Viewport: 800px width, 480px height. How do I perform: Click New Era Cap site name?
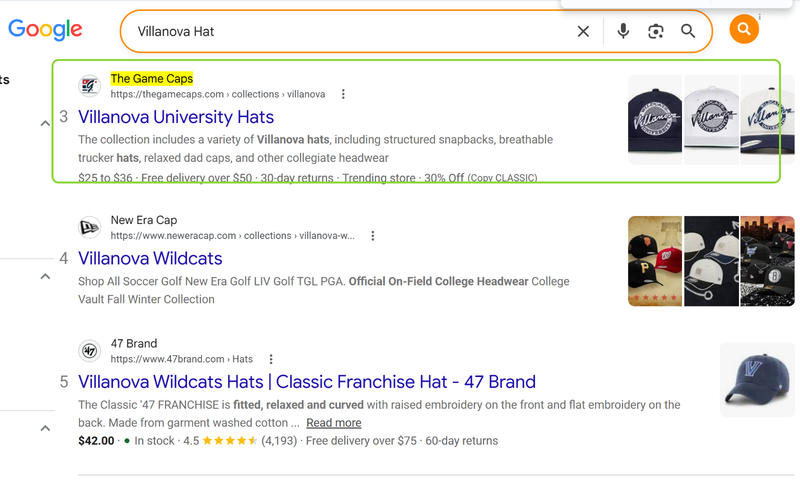pos(144,220)
